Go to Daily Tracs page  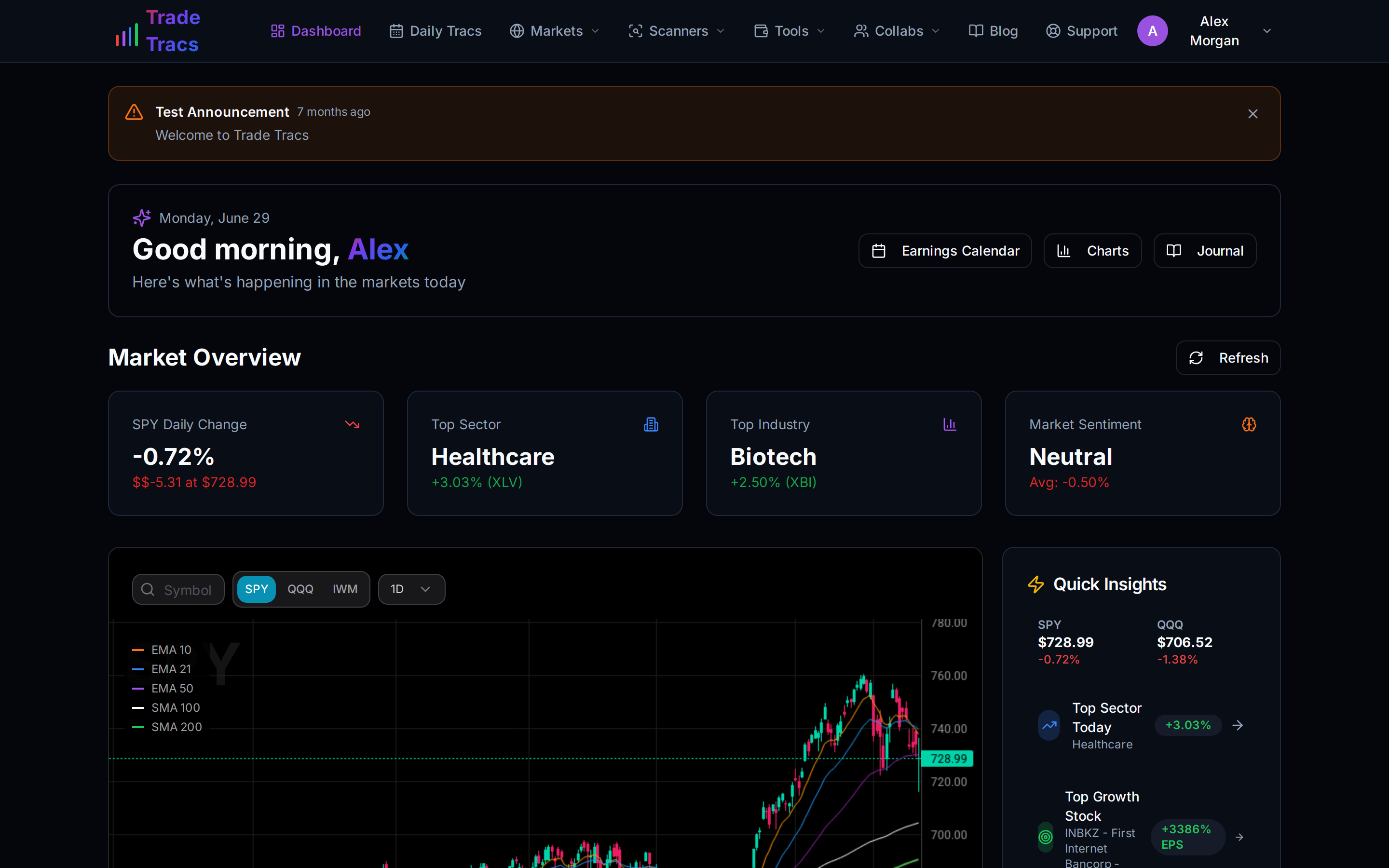coord(435,31)
